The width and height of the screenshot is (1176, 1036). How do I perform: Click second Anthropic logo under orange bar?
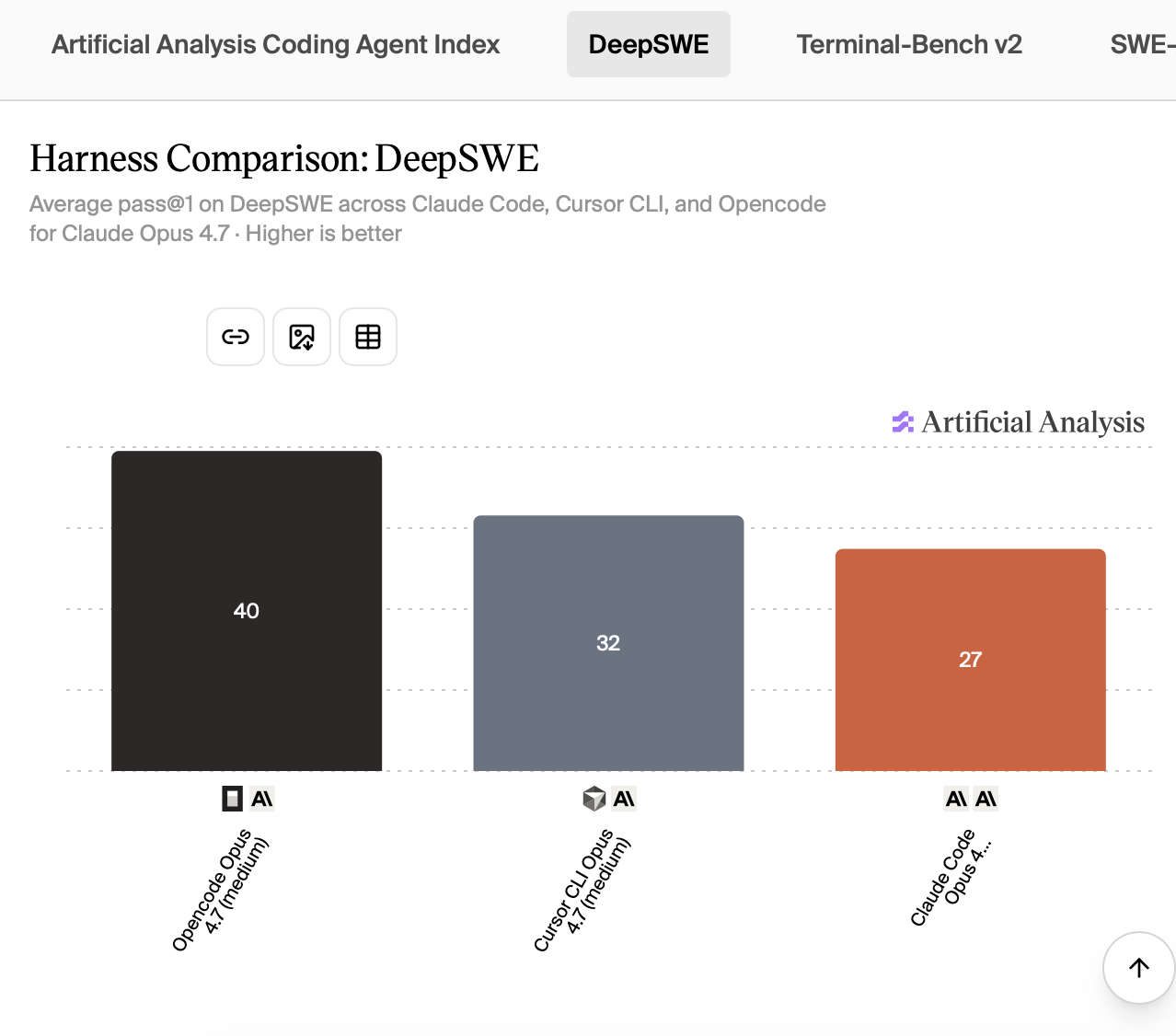986,799
